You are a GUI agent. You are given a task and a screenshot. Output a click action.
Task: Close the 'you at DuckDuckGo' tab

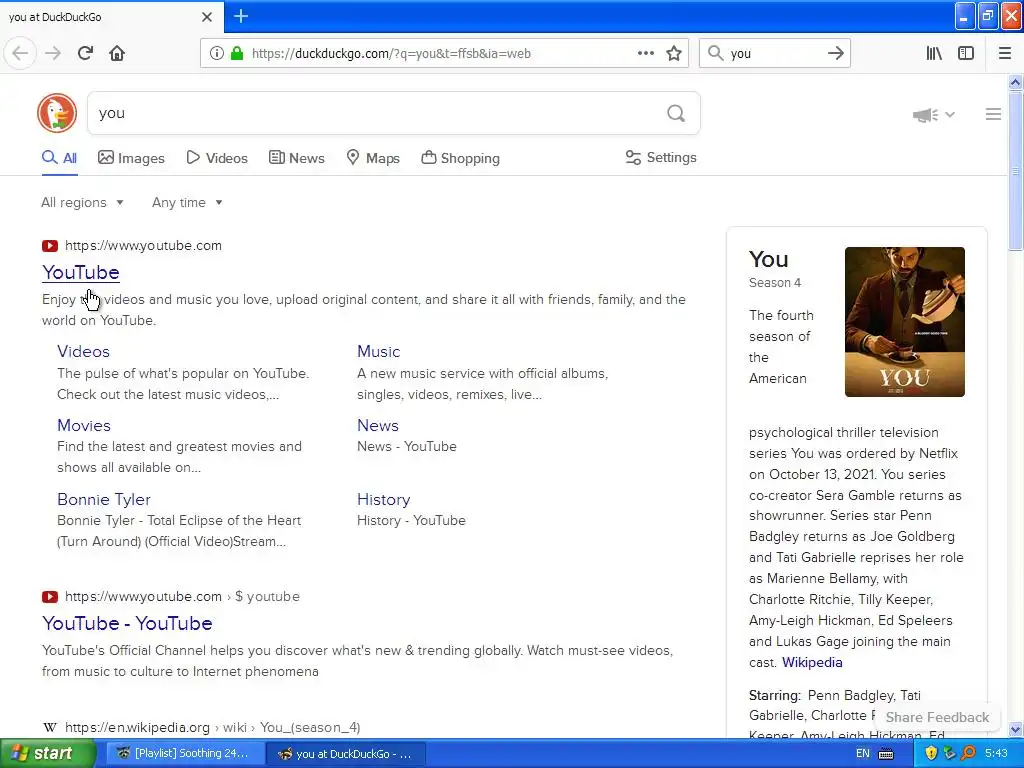point(207,17)
